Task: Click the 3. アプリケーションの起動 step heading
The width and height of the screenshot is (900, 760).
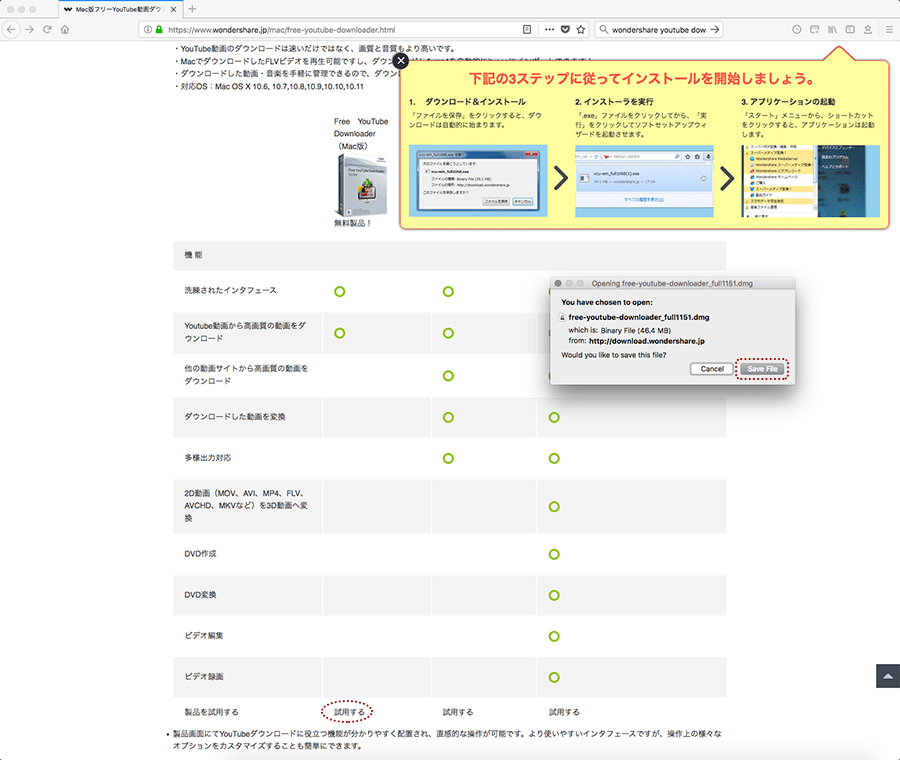Action: (788, 102)
